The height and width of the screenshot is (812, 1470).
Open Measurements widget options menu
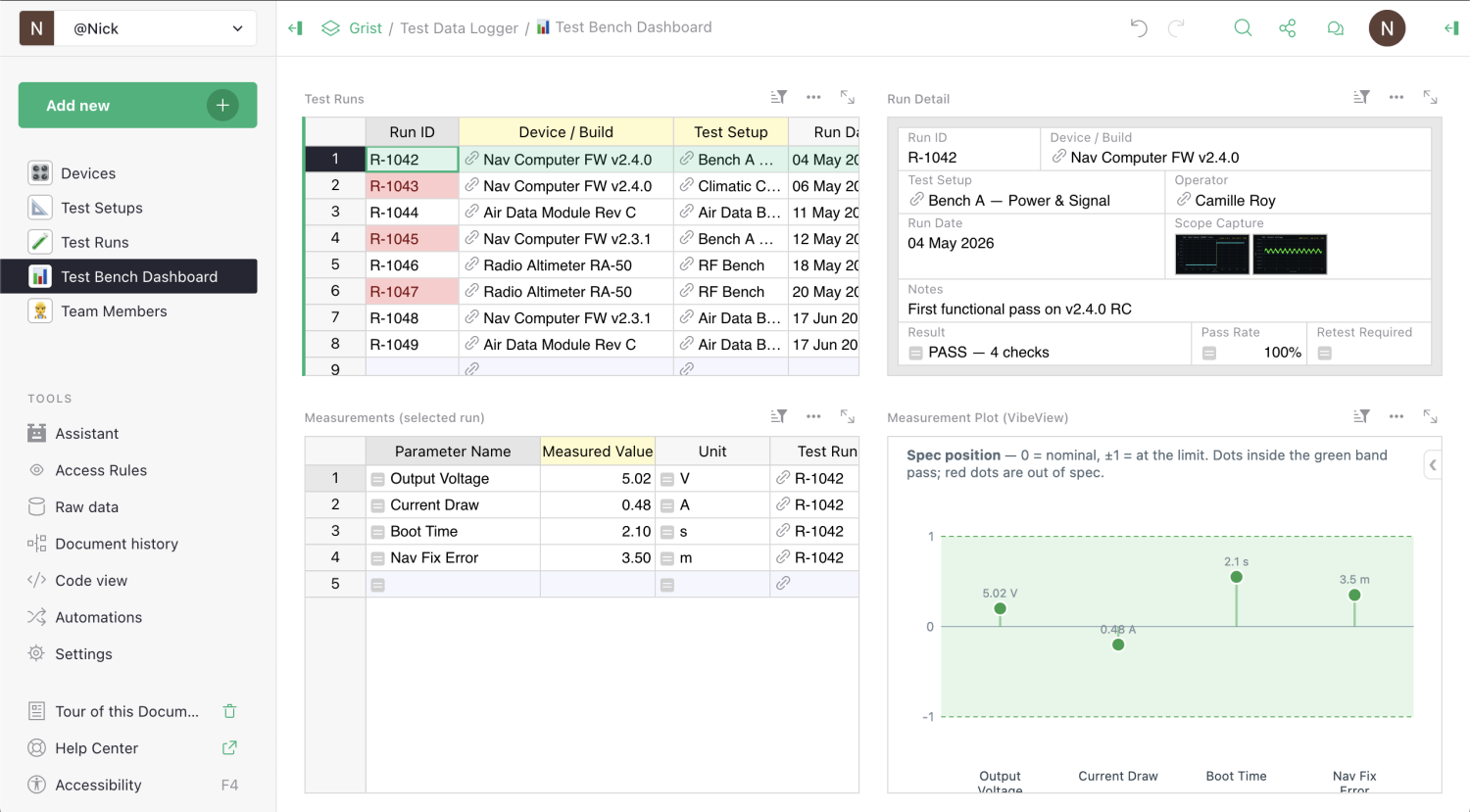pyautogui.click(x=813, y=416)
